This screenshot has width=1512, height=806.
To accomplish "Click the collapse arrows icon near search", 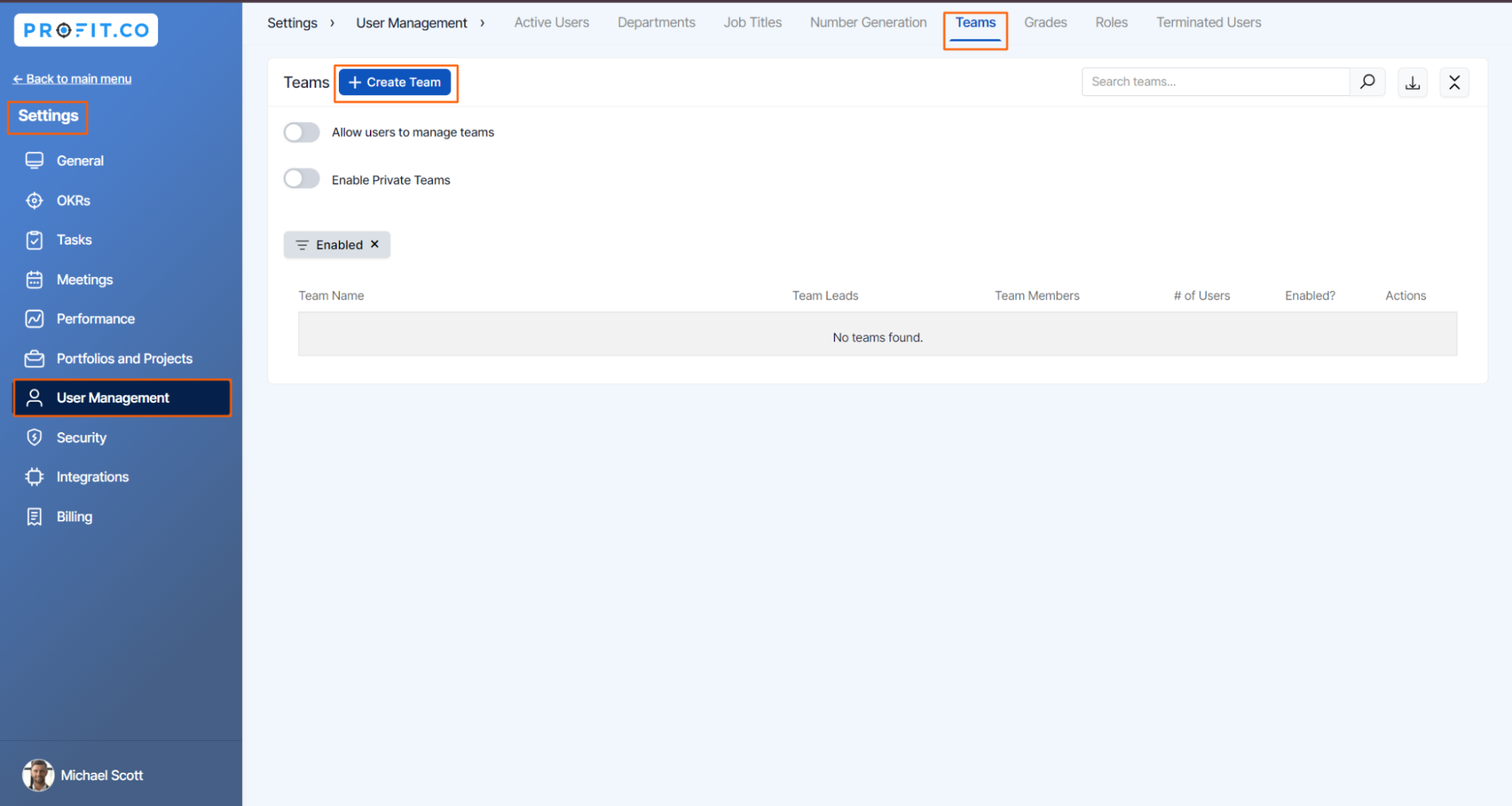I will (x=1454, y=82).
